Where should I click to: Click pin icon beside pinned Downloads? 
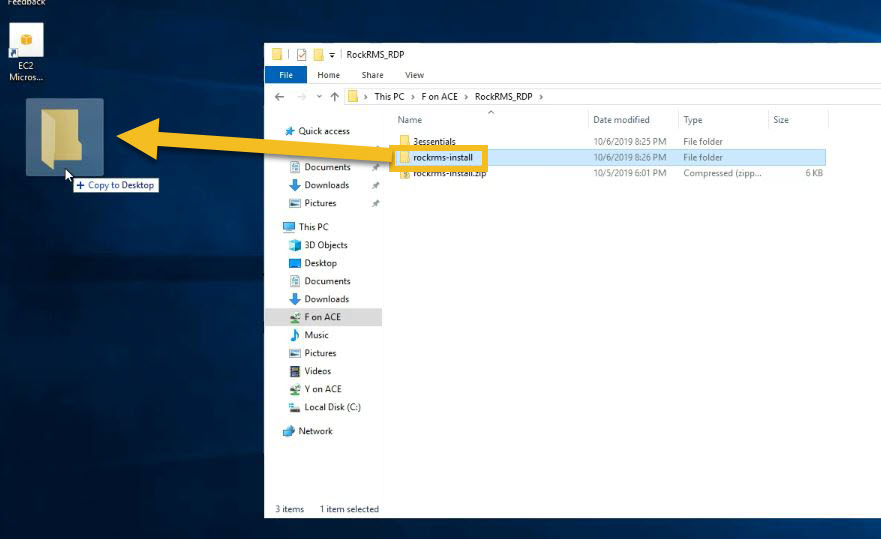click(375, 185)
